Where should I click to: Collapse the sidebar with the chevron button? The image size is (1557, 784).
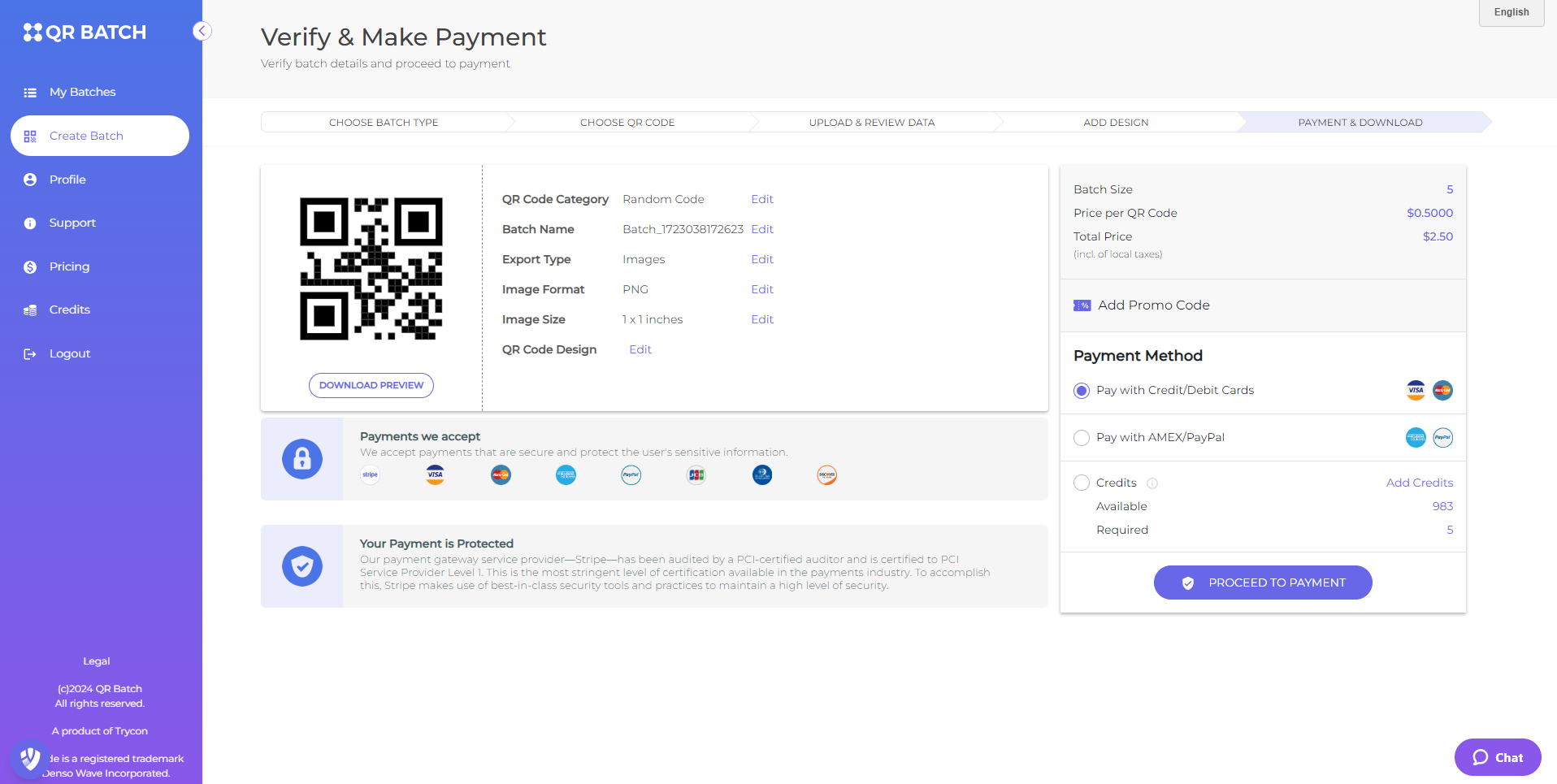pos(202,31)
